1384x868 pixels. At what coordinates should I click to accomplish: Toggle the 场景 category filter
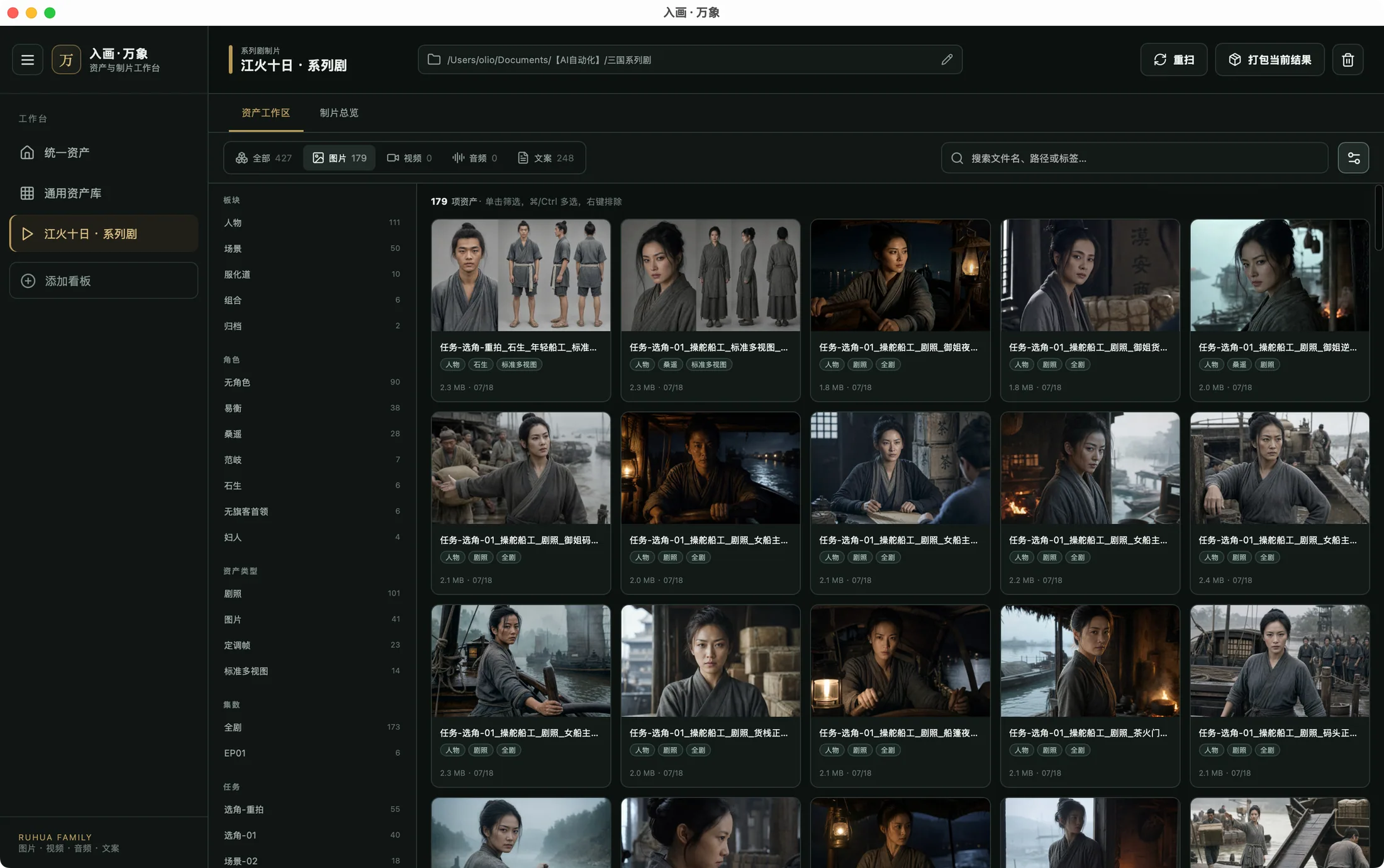(312, 248)
